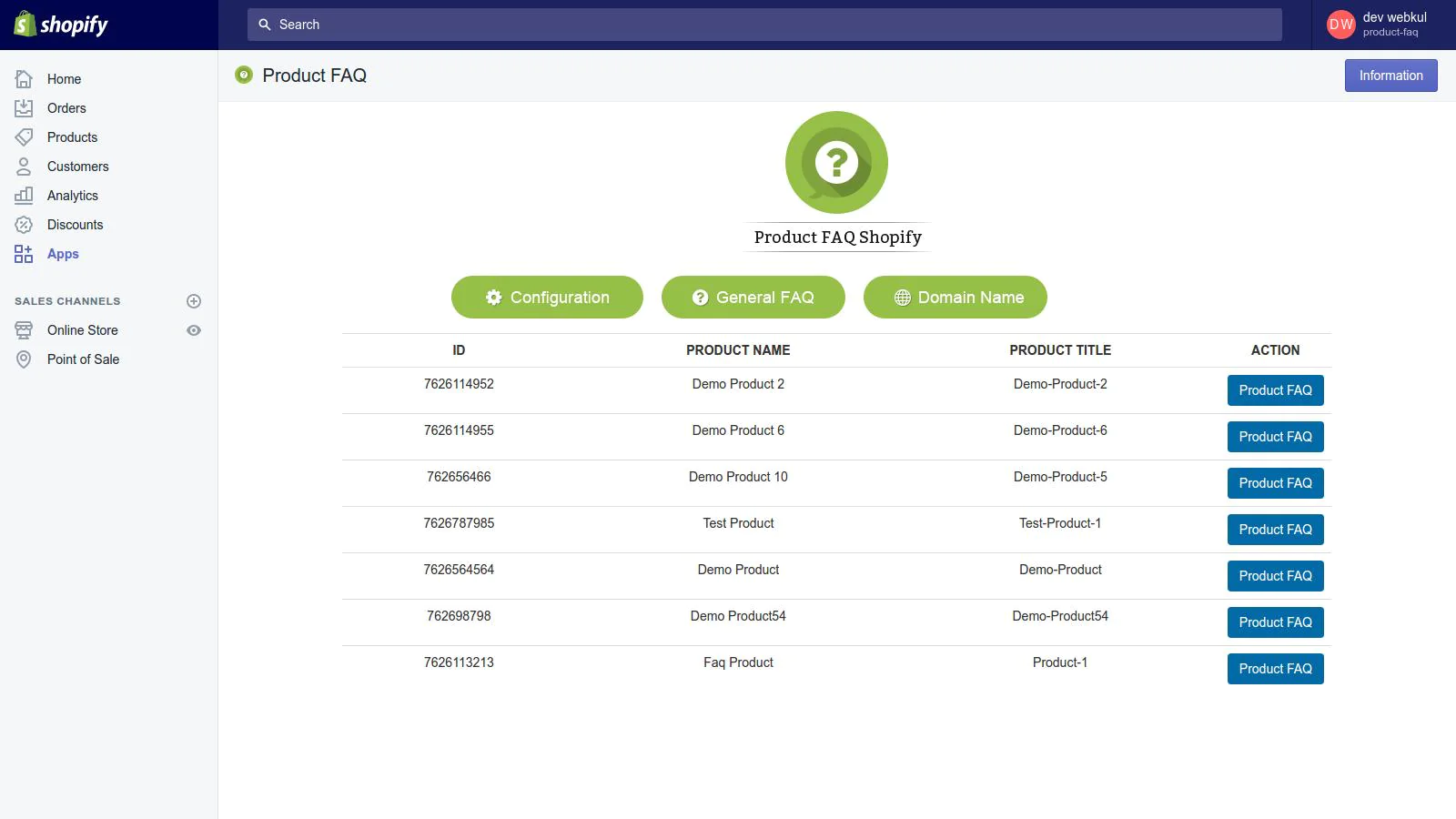Click the Discounts badge icon
Image resolution: width=1456 pixels, height=819 pixels.
[24, 225]
